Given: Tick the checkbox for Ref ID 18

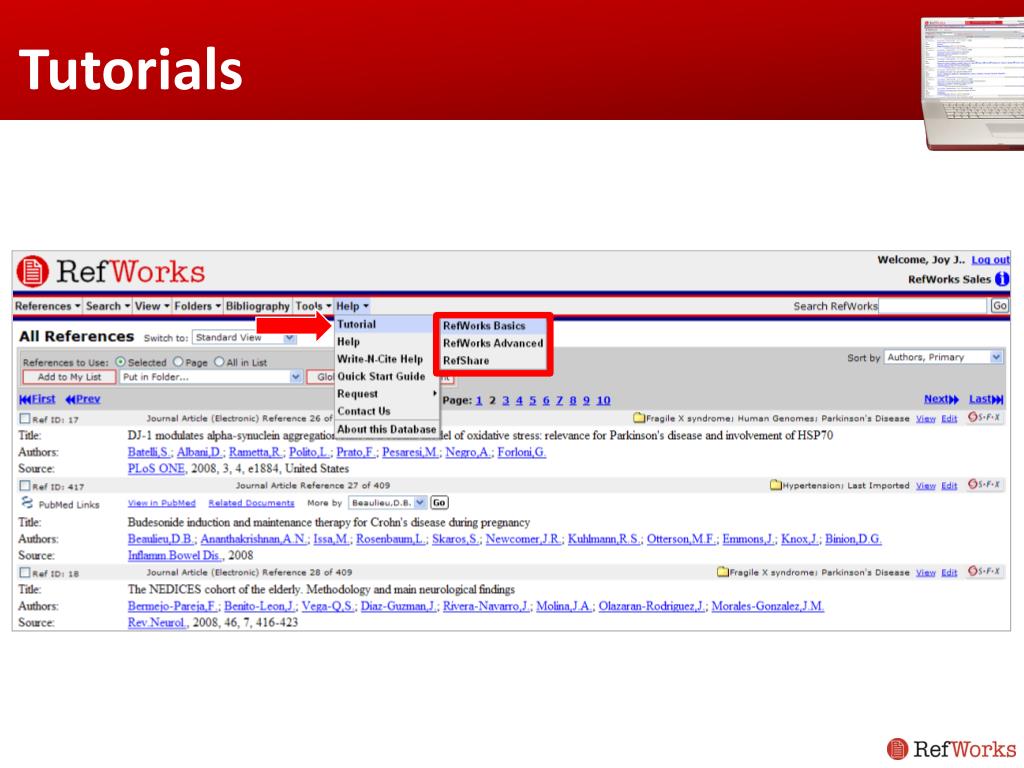Looking at the screenshot, I should pyautogui.click(x=25, y=573).
